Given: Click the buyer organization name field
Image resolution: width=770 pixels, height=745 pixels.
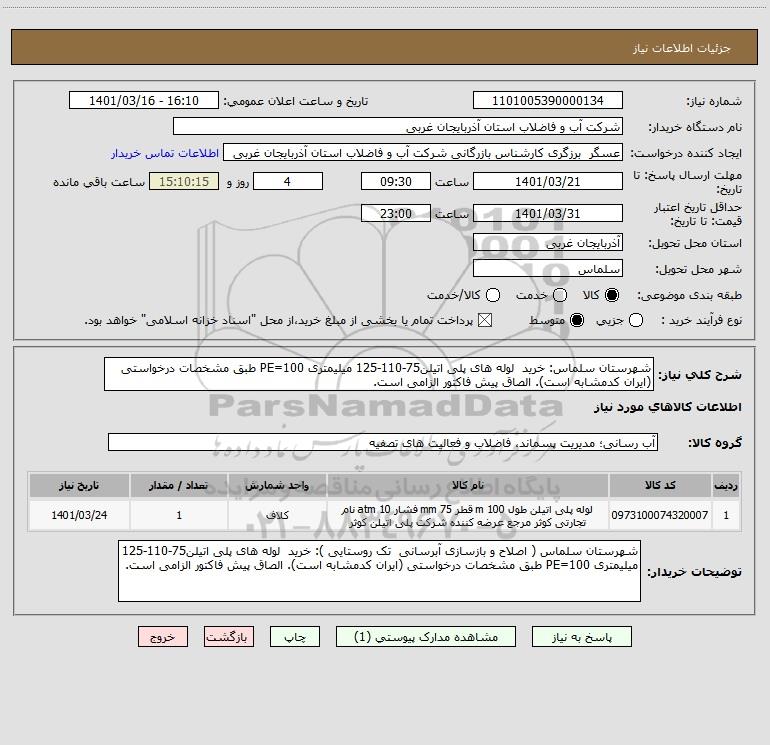Looking at the screenshot, I should point(398,127).
